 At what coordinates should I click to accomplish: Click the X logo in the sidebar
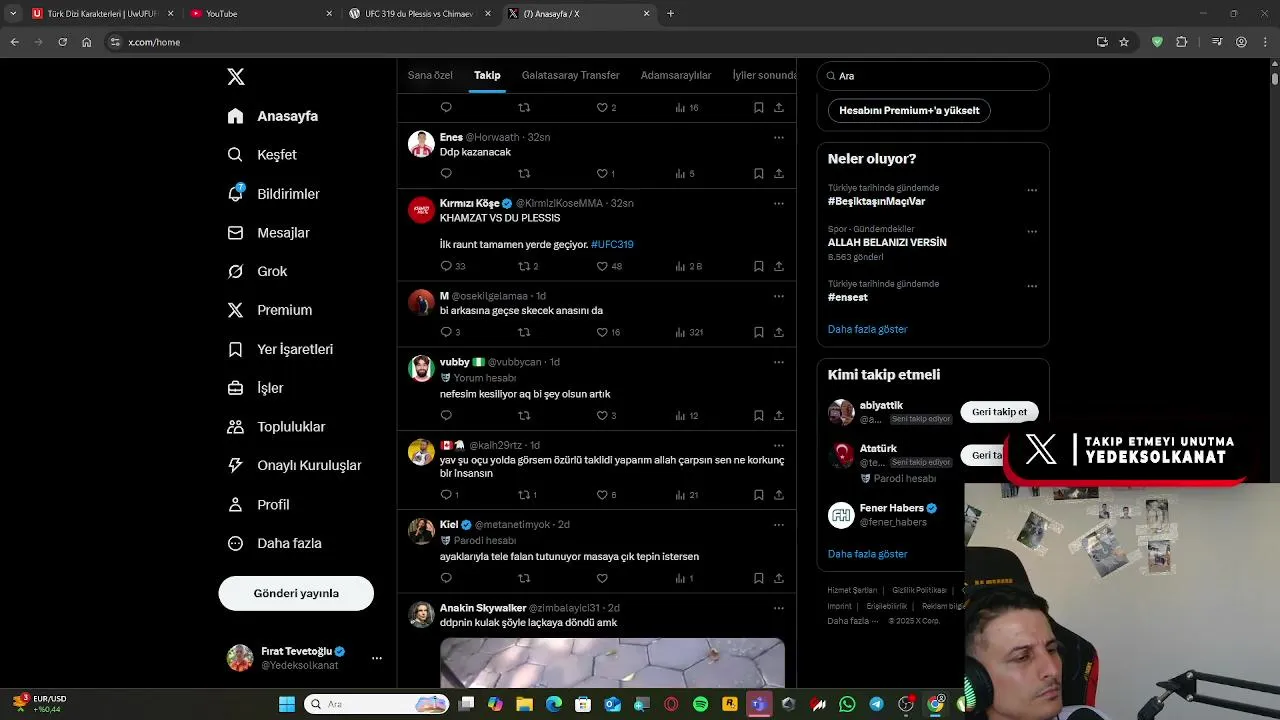tap(236, 77)
